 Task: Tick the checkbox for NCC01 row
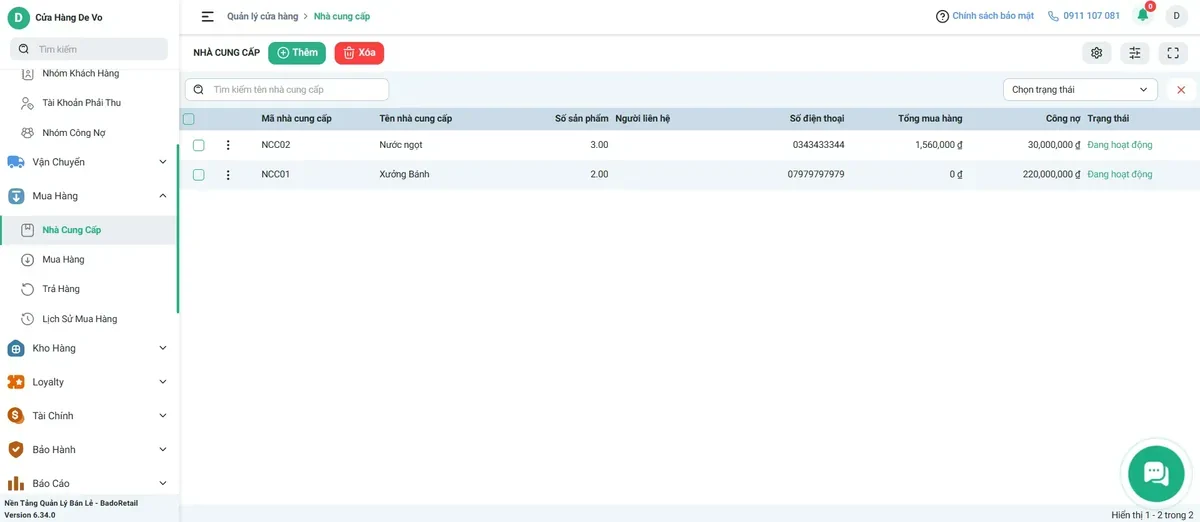coord(199,175)
